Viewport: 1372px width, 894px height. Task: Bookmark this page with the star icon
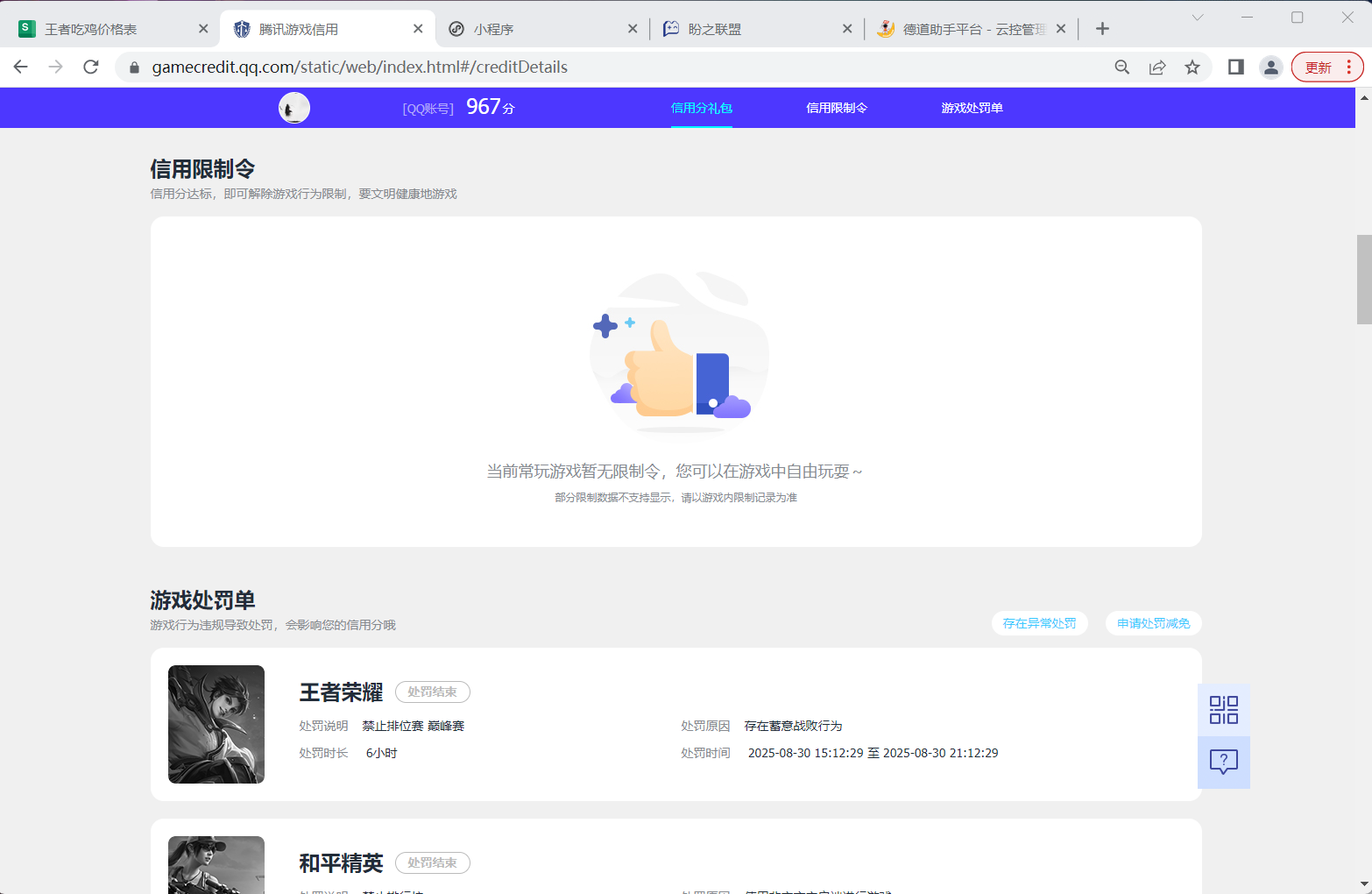click(x=1192, y=67)
